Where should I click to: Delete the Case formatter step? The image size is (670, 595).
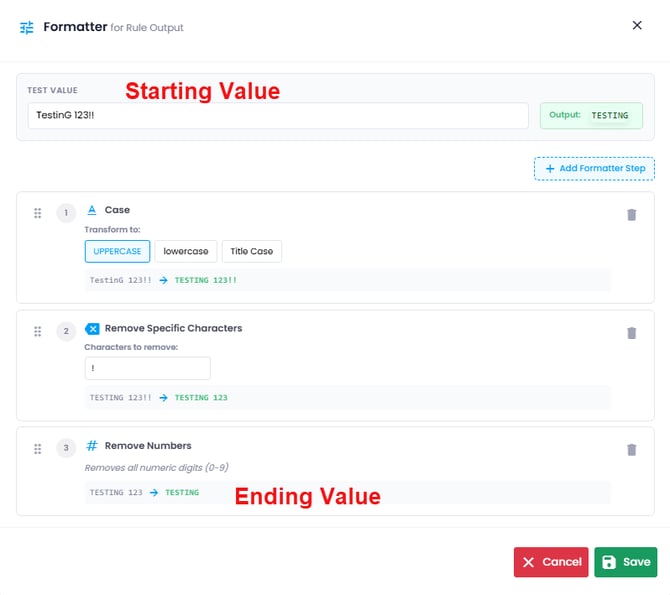[x=631, y=215]
